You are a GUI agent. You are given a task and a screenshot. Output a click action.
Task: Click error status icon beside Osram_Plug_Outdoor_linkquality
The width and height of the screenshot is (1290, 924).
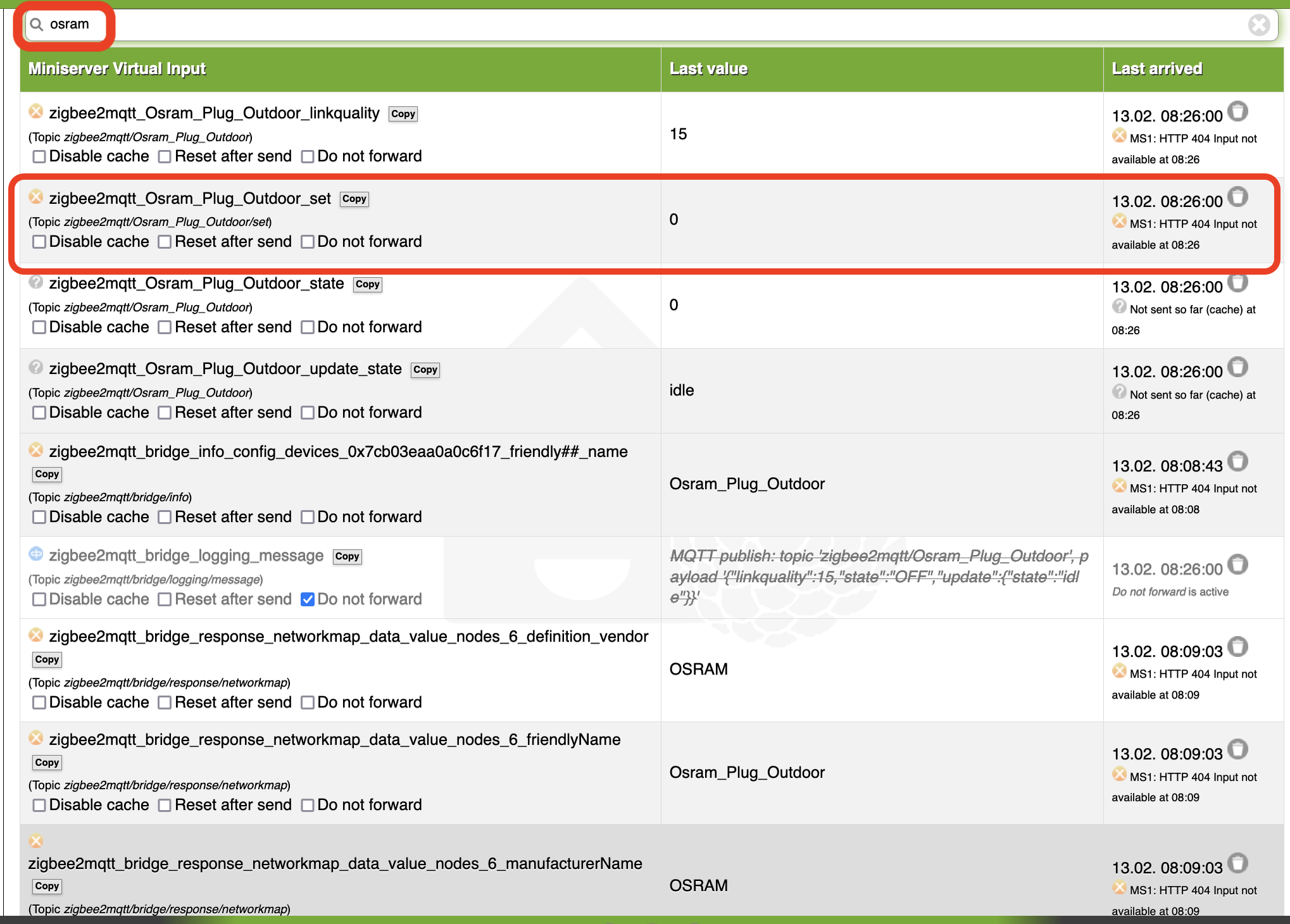(36, 111)
